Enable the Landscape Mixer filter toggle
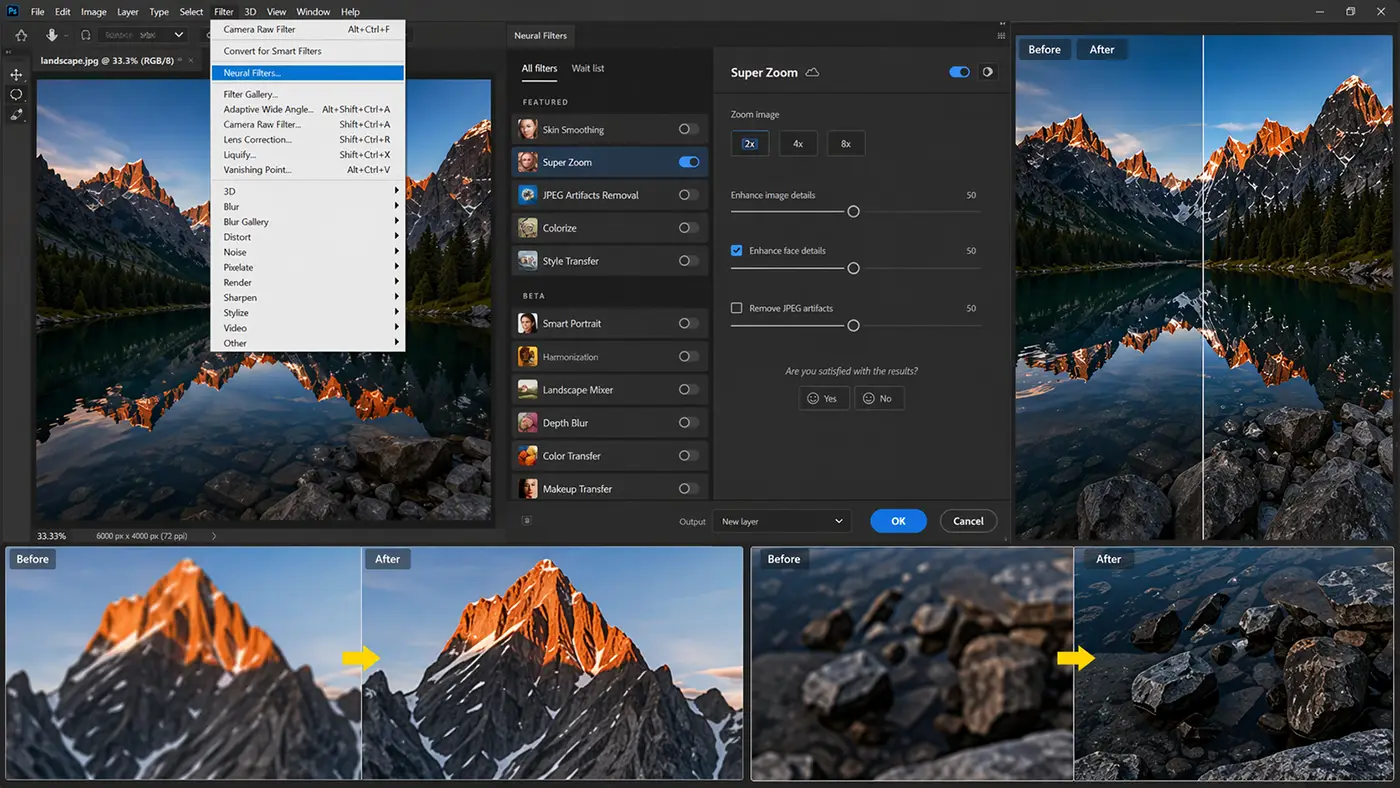The height and width of the screenshot is (788, 1400). point(688,389)
